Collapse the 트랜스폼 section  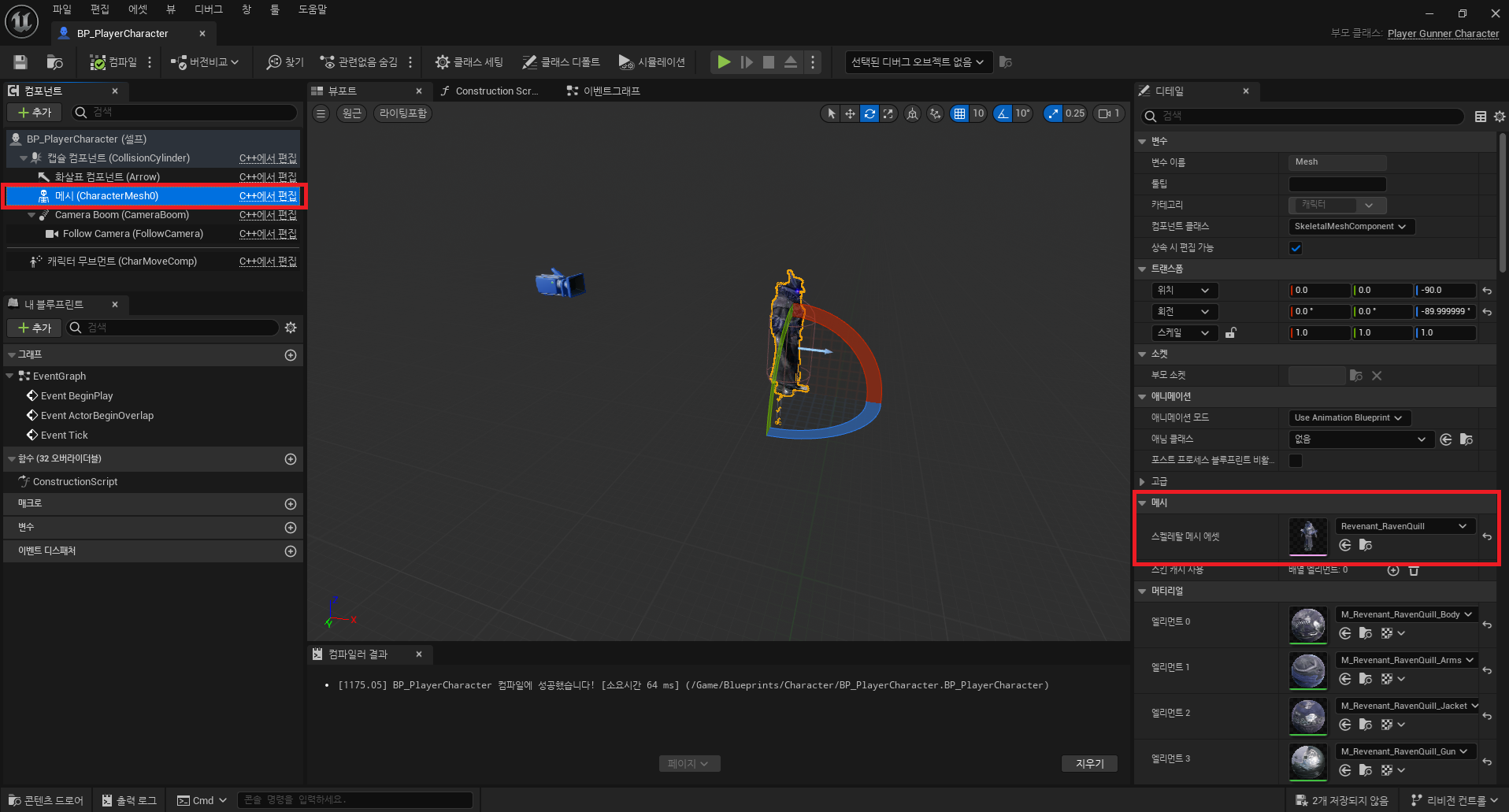click(1142, 269)
